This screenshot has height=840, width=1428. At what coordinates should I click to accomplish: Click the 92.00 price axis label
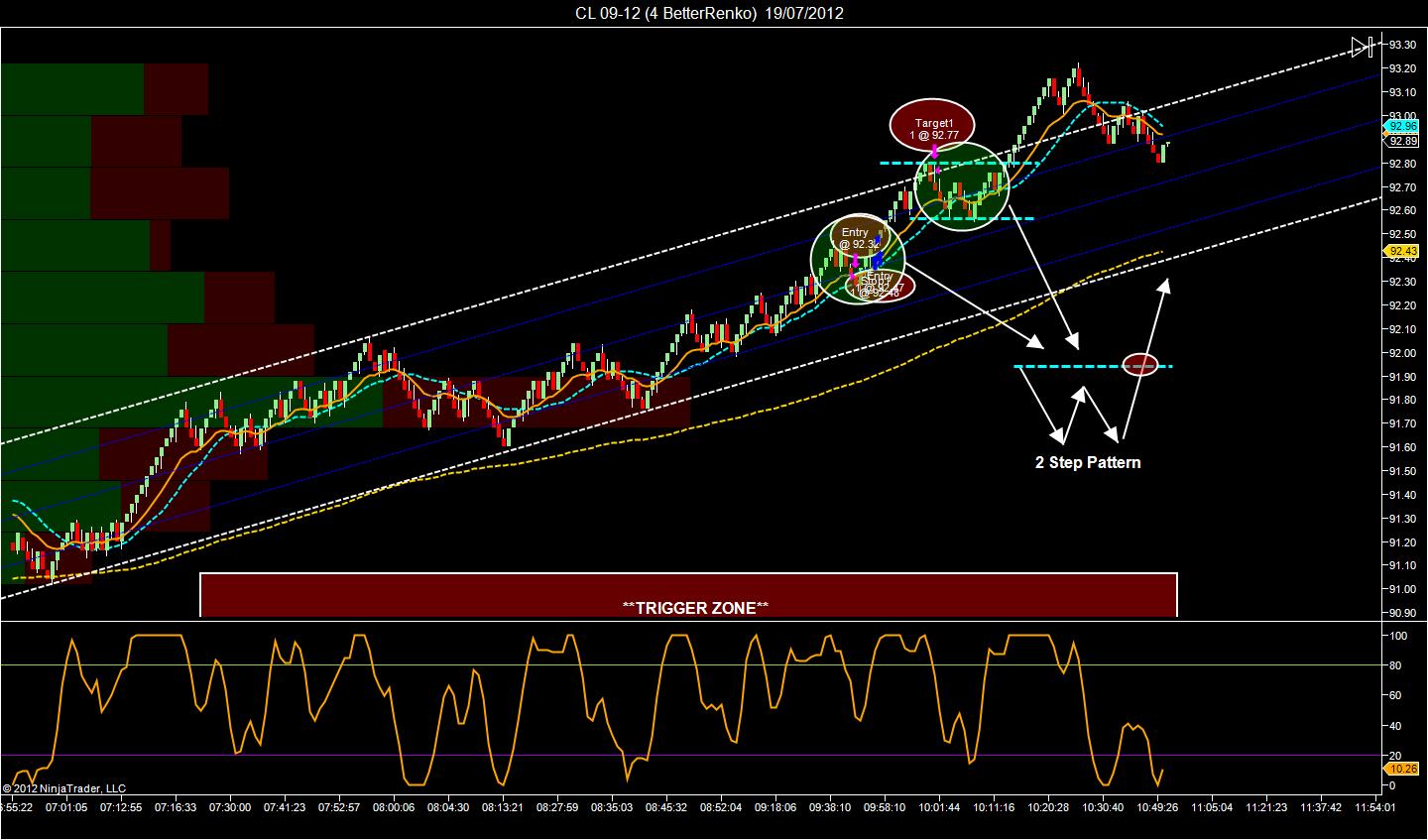coord(1402,353)
